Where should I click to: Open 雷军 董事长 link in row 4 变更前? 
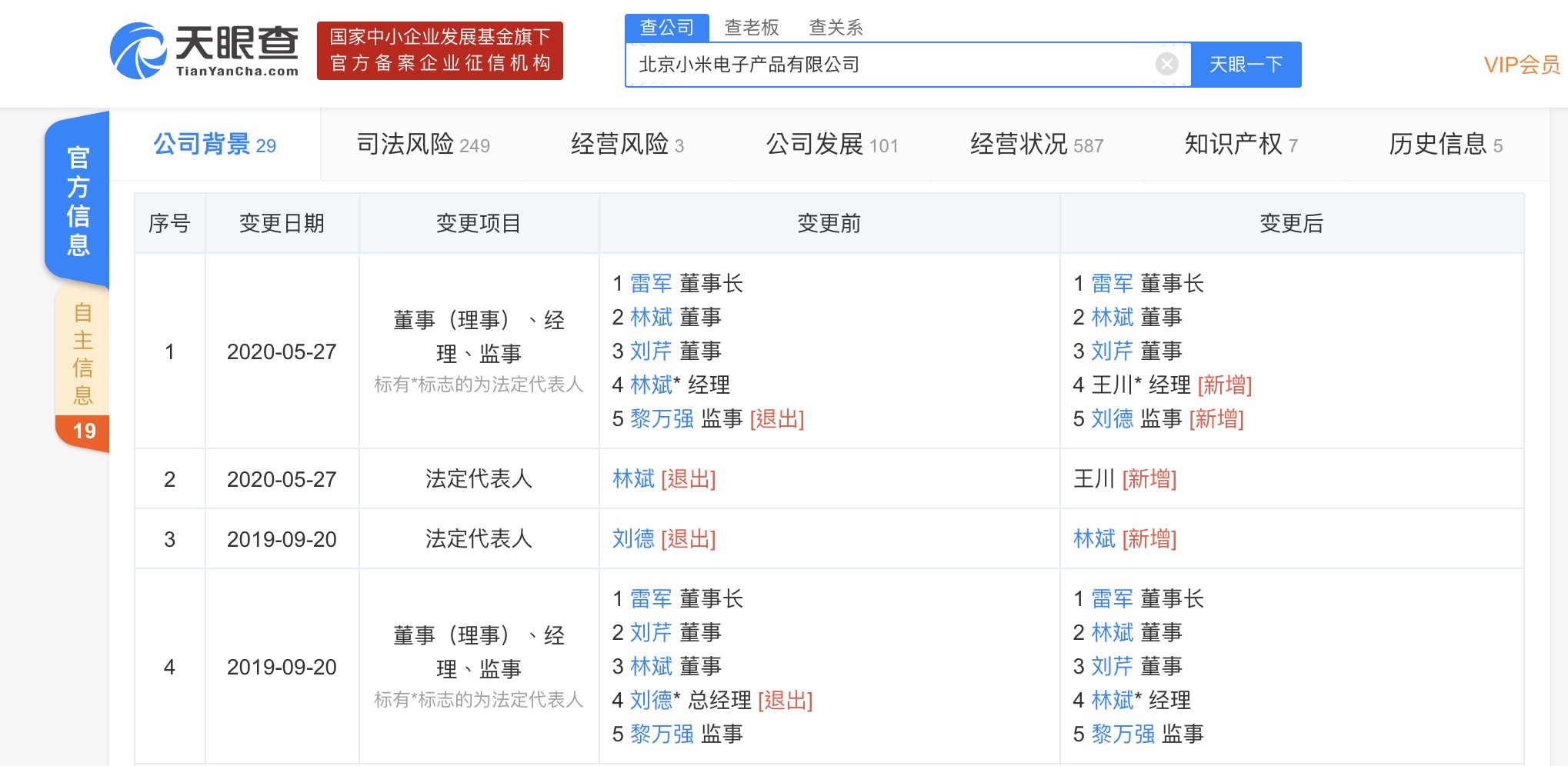pyautogui.click(x=651, y=599)
